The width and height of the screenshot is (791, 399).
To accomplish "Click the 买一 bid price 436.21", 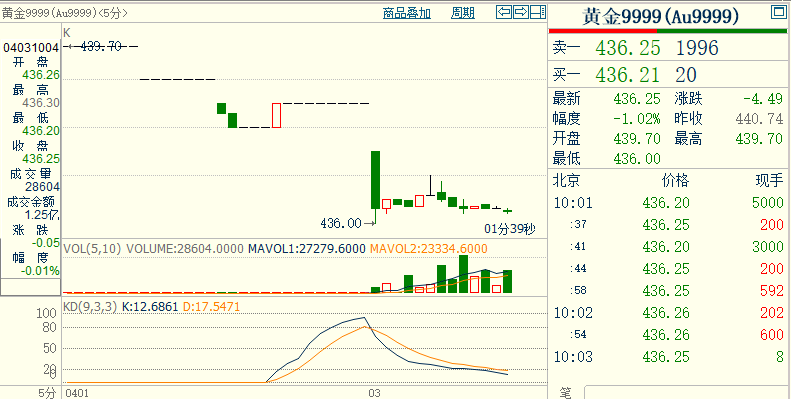I will [628, 75].
